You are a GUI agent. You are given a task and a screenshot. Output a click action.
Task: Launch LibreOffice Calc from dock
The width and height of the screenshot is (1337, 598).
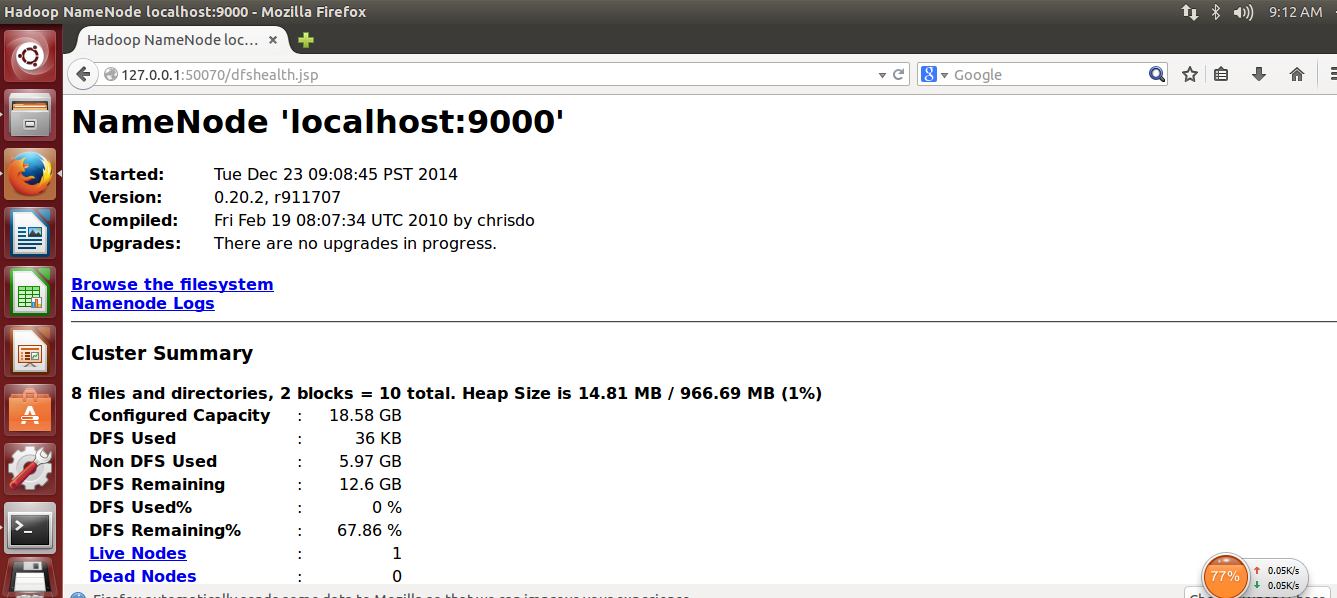(30, 292)
